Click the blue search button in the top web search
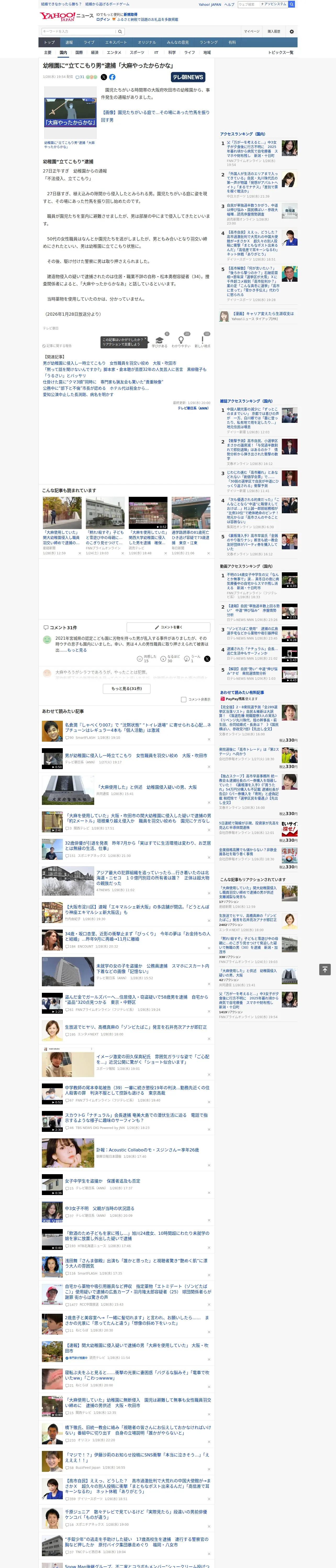 tap(292, 4)
